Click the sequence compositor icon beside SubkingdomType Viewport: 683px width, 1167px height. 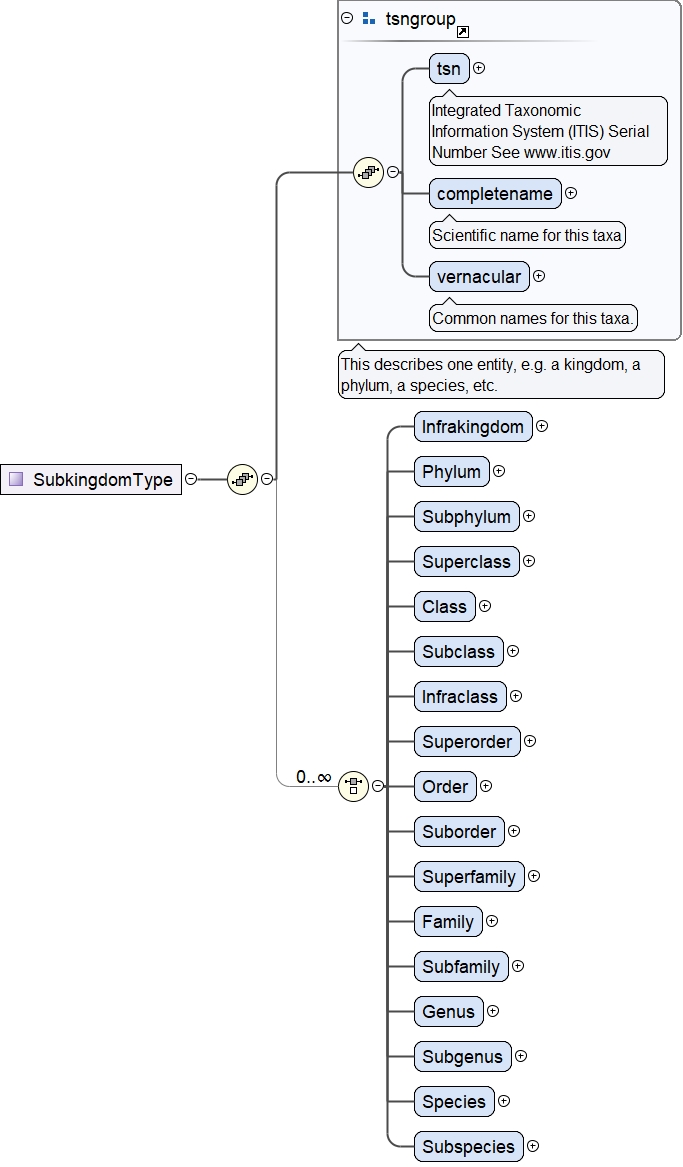pyautogui.click(x=243, y=479)
